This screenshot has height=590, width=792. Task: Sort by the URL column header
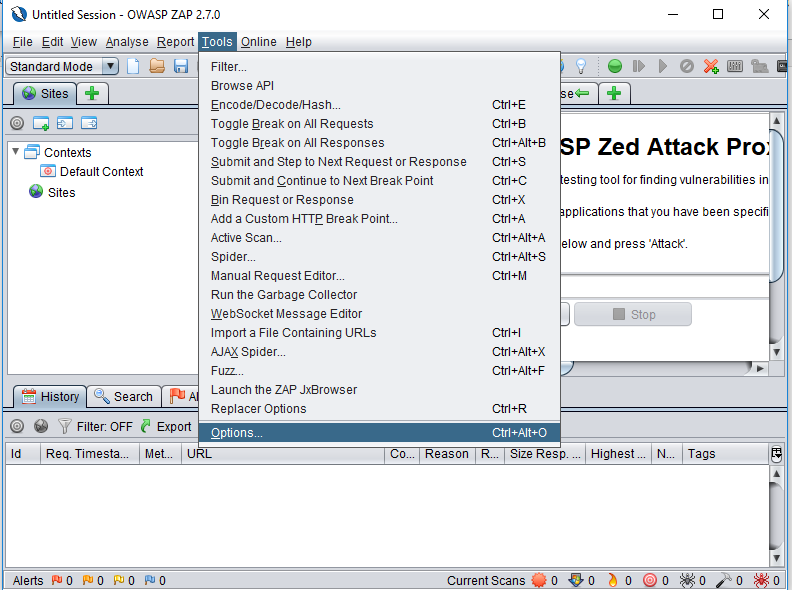[x=283, y=454]
